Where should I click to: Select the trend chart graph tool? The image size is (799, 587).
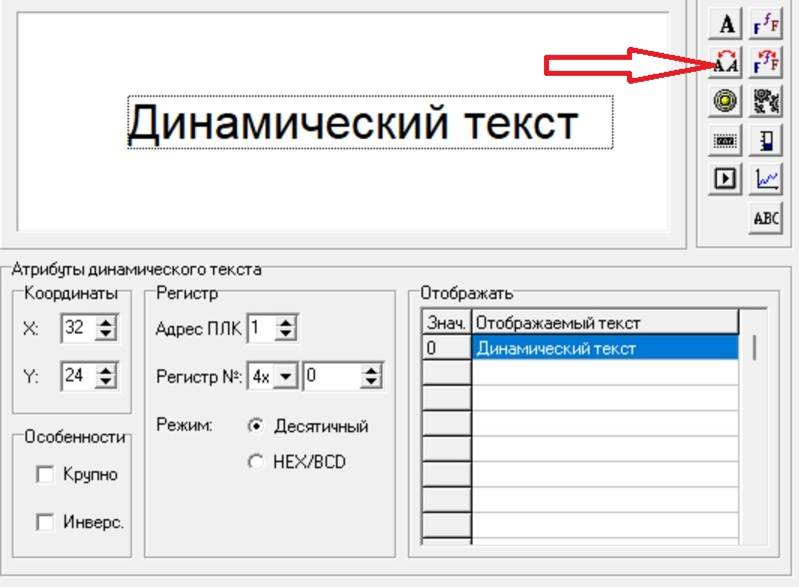click(x=766, y=179)
